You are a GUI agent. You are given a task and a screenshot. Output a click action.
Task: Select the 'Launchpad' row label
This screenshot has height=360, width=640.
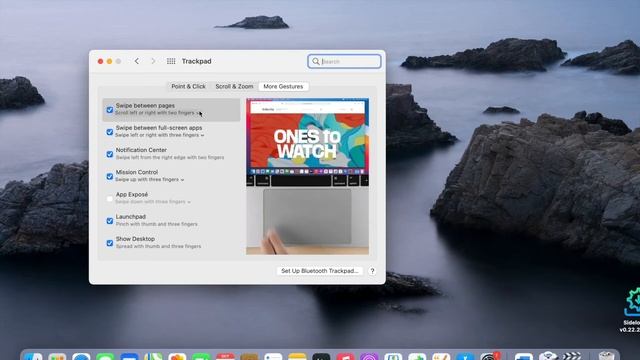pos(131,217)
